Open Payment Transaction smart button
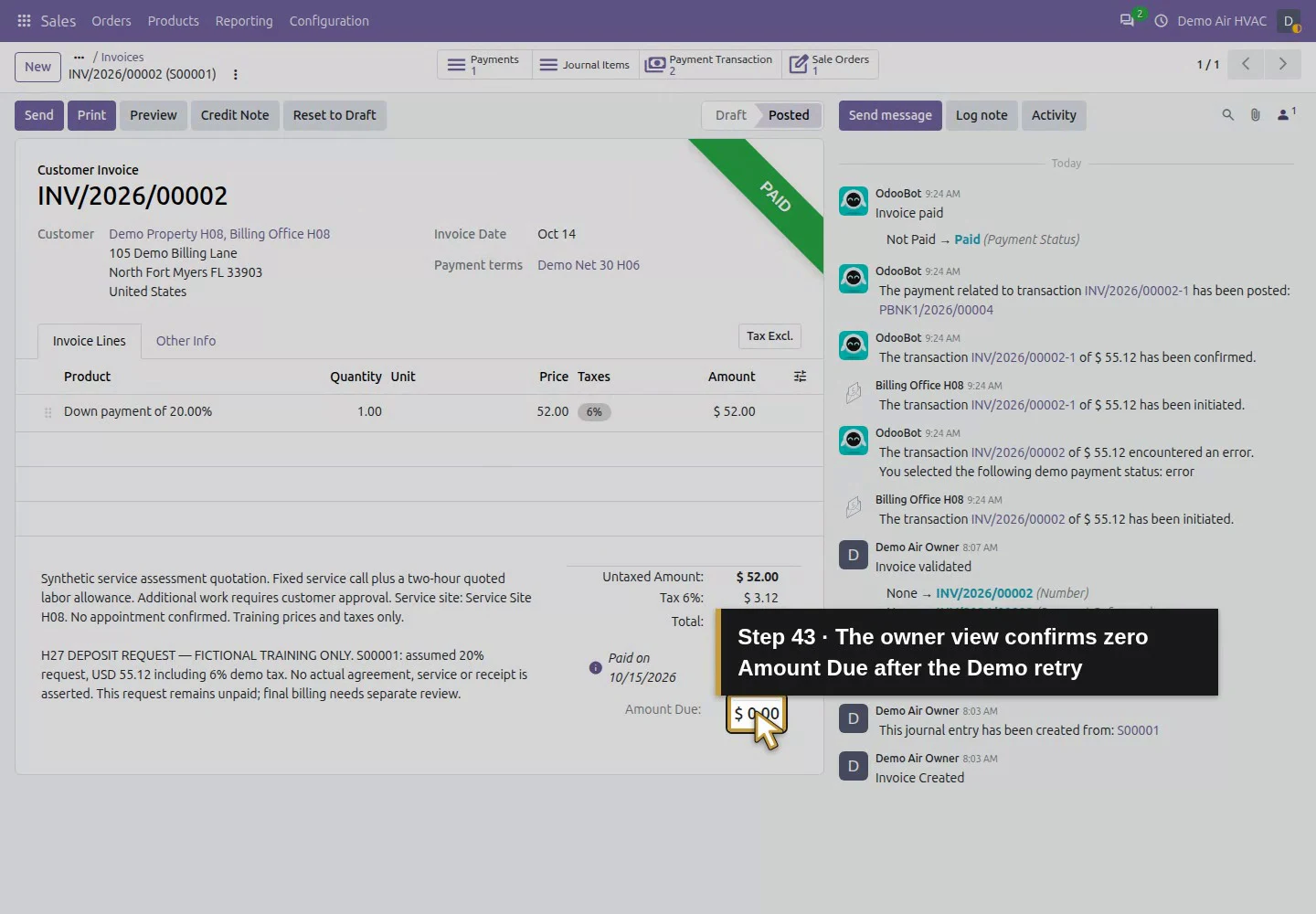 click(710, 65)
